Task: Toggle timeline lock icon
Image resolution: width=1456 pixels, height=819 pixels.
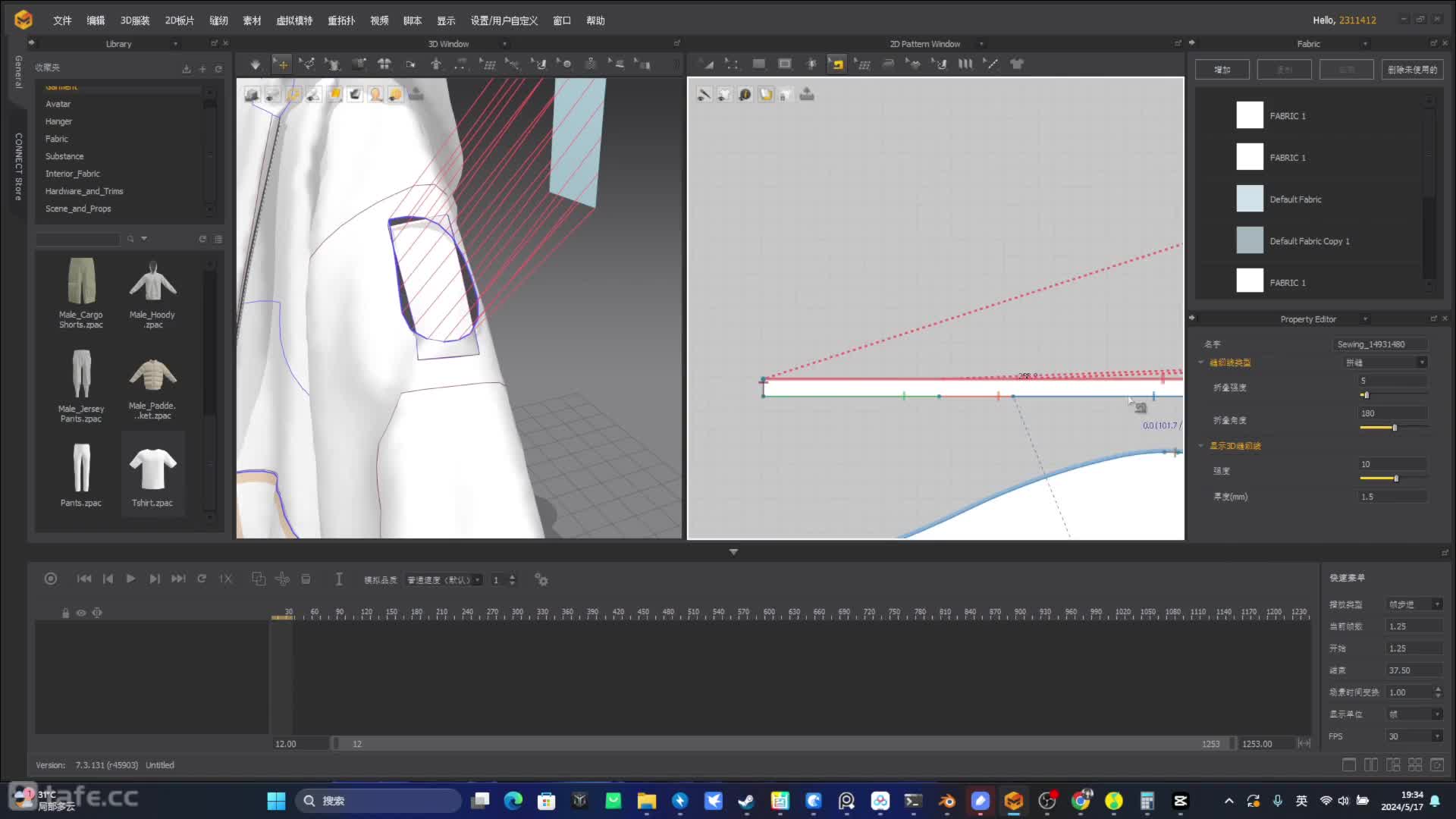Action: pyautogui.click(x=65, y=613)
